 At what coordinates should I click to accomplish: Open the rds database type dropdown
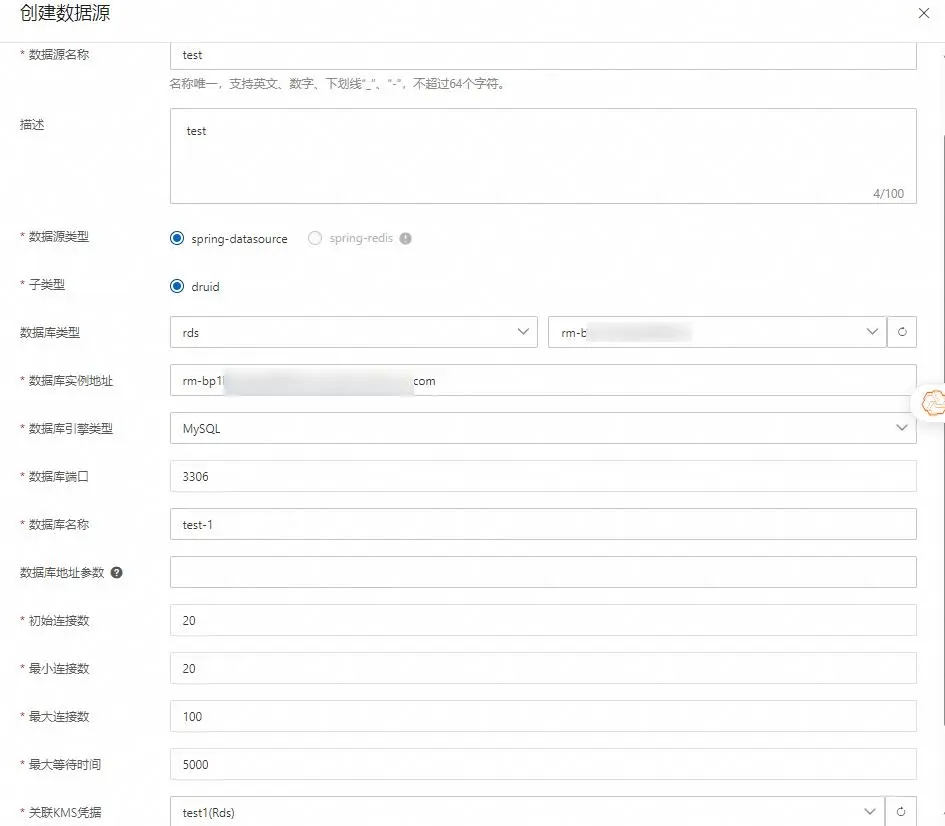[x=353, y=332]
